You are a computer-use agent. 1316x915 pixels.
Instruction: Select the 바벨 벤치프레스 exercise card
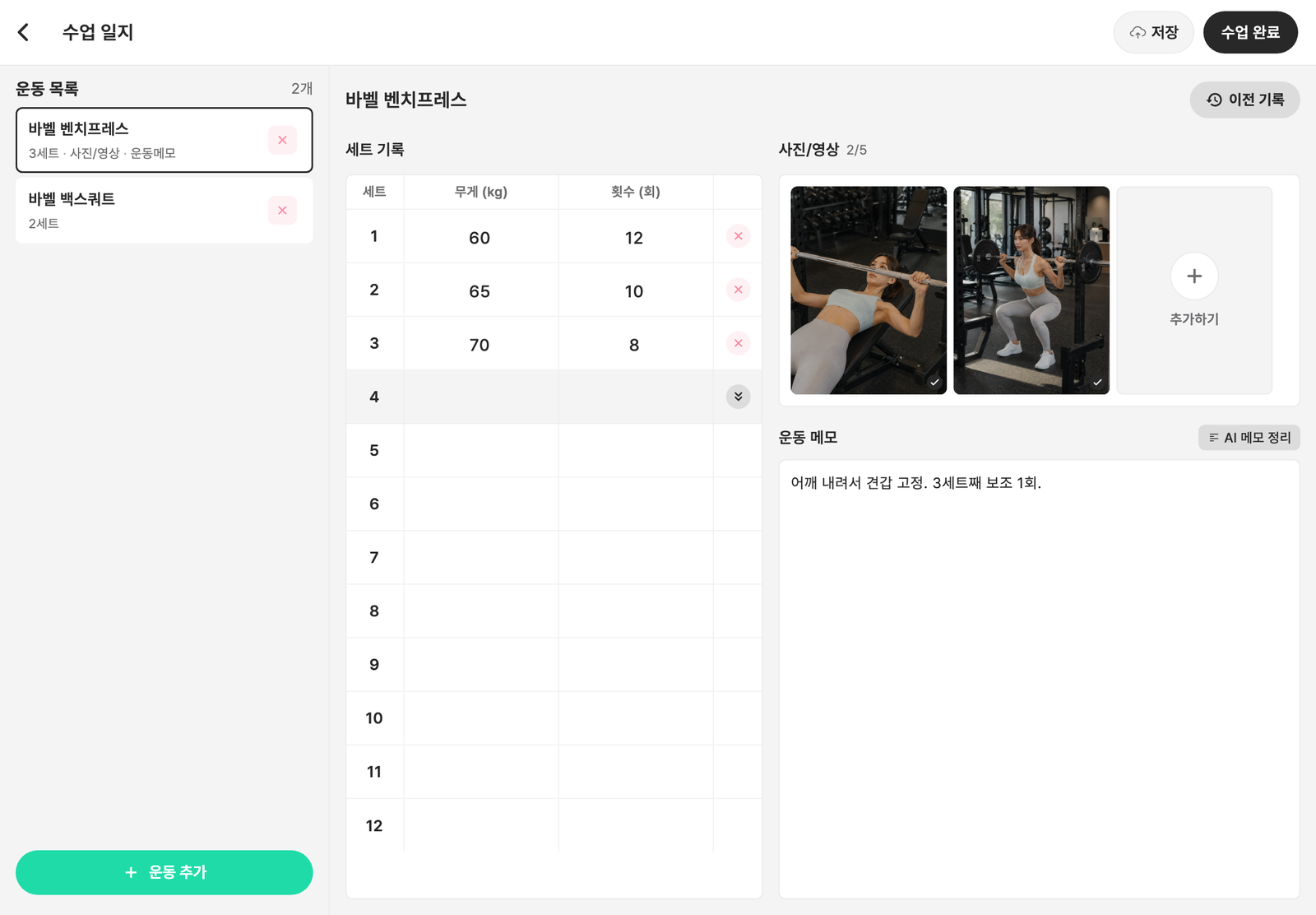click(164, 140)
